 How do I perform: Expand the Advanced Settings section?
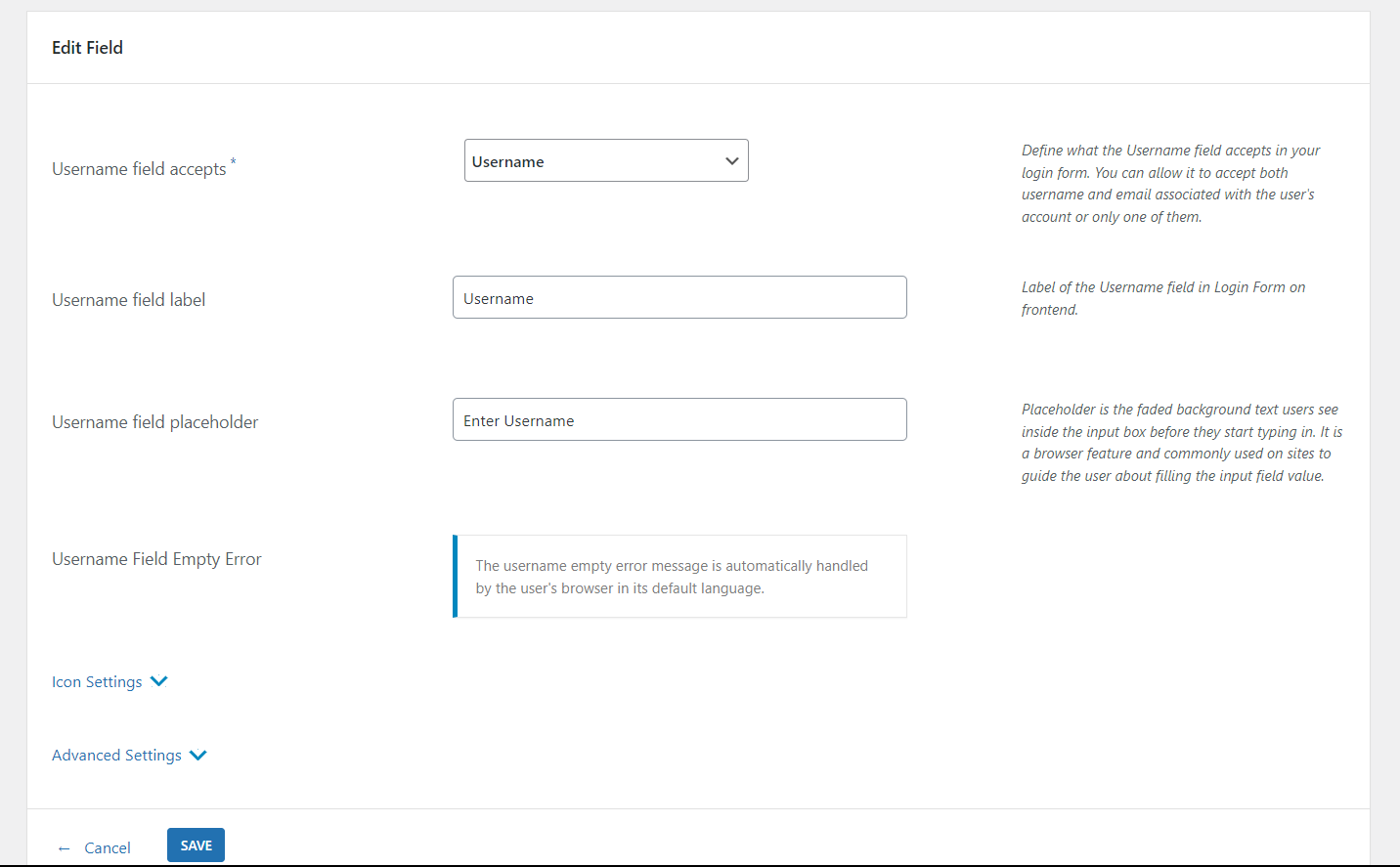(116, 755)
